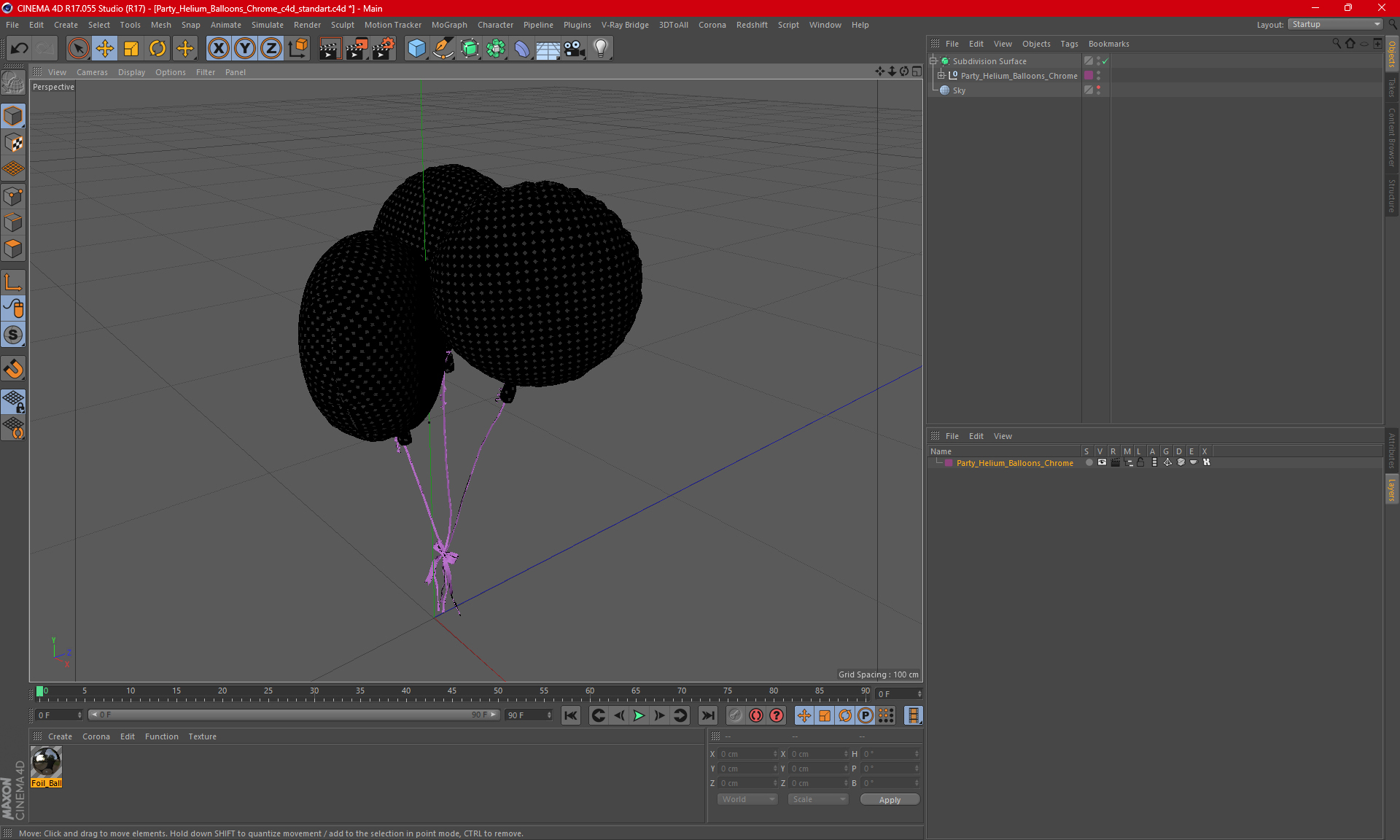Viewport: 1400px width, 840px height.
Task: Open the Simulate menu
Action: (x=267, y=25)
